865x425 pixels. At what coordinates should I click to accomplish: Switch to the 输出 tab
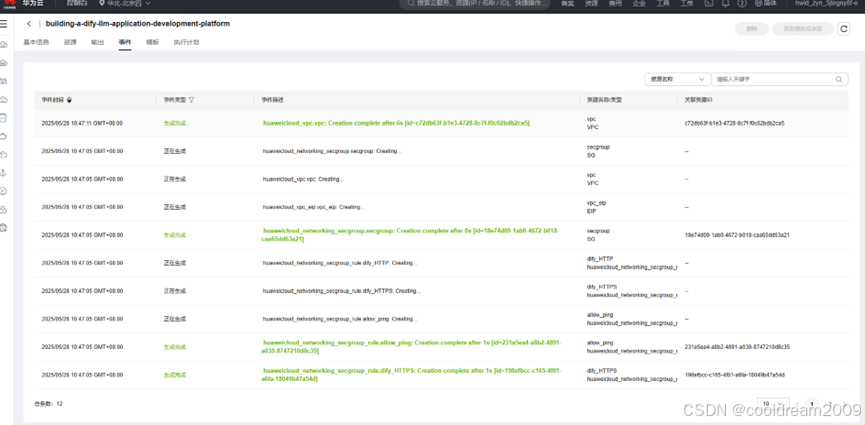tap(97, 42)
